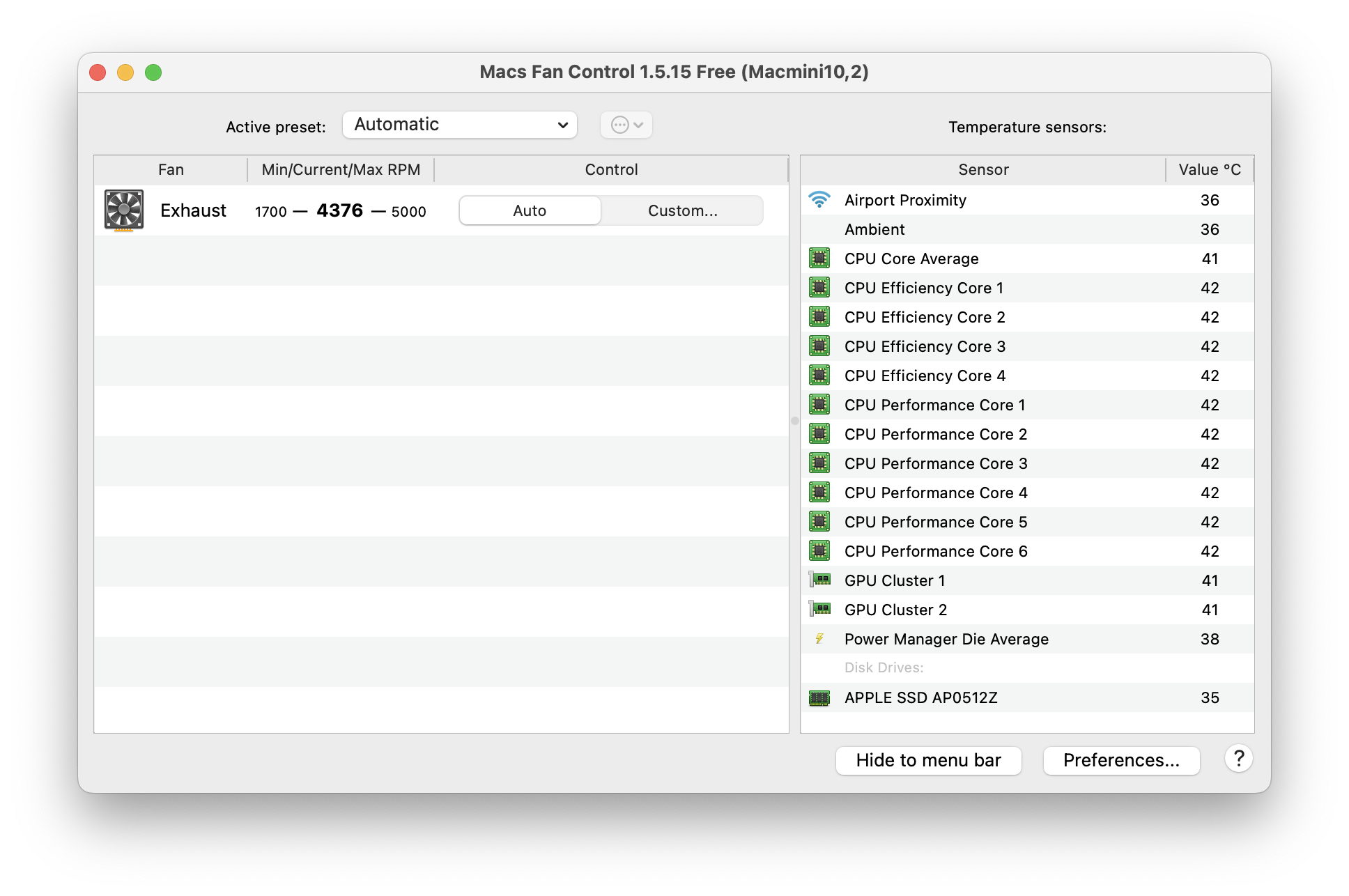Click the APPLE SSD drive icon
Viewport: 1349px width, 896px height.
tap(819, 697)
